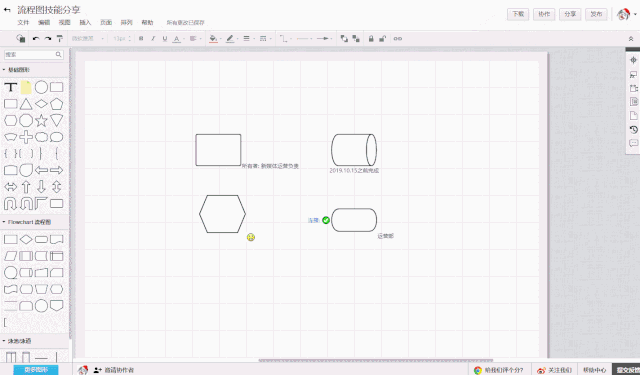Screen dimensions: 640x375
Task: Select the five-point star shape
Action: tap(41, 120)
